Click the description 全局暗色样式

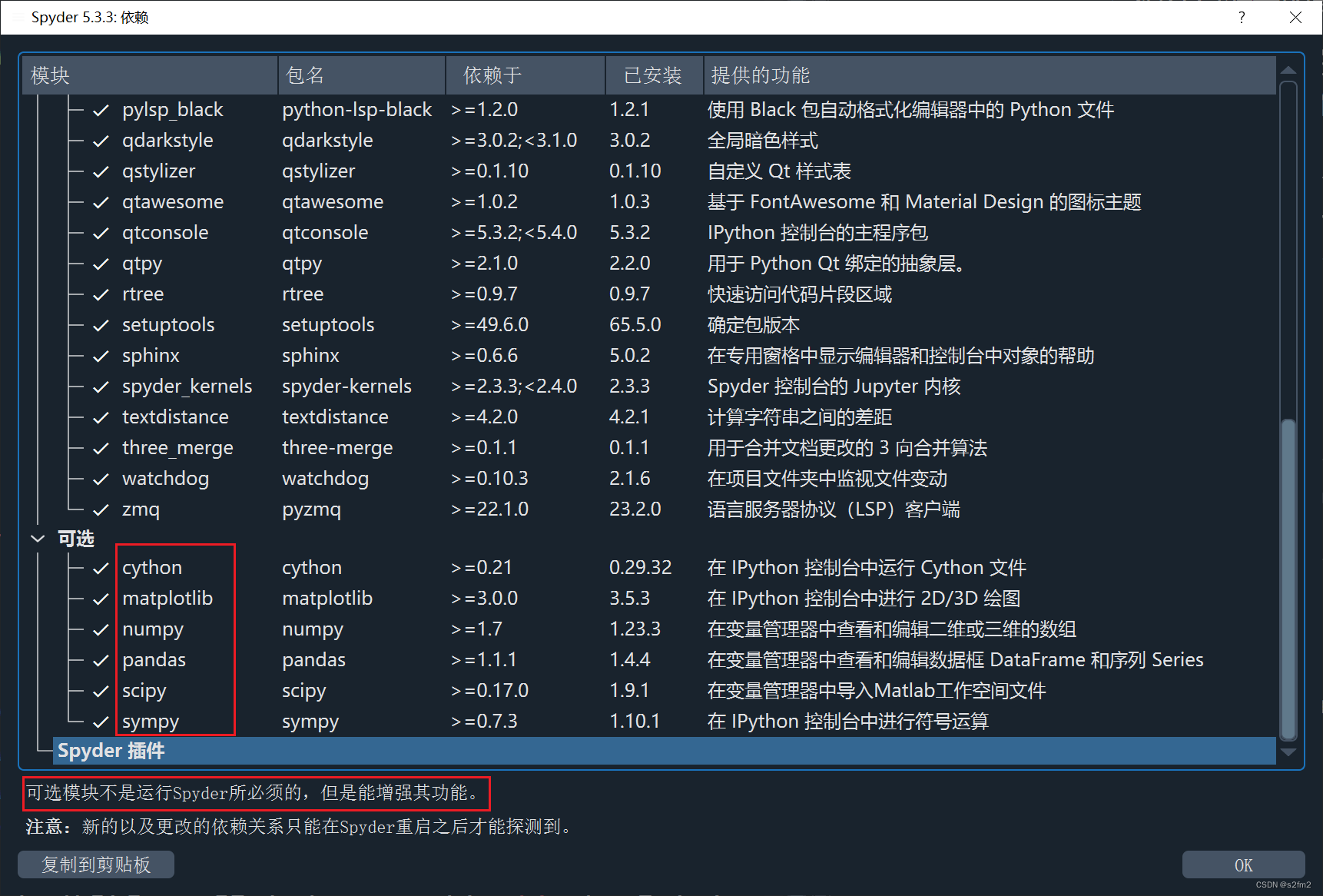[x=763, y=141]
